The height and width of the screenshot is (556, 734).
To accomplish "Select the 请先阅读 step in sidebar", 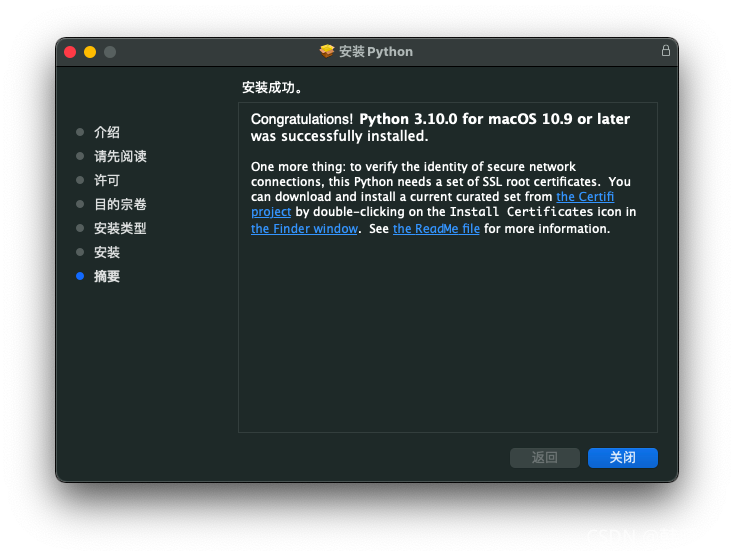I will (x=120, y=156).
